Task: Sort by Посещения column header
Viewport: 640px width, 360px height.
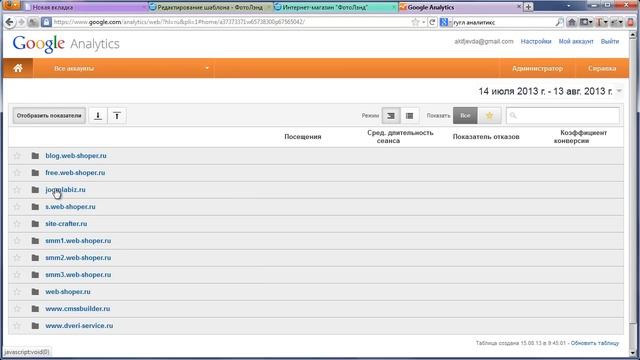Action: click(x=303, y=137)
